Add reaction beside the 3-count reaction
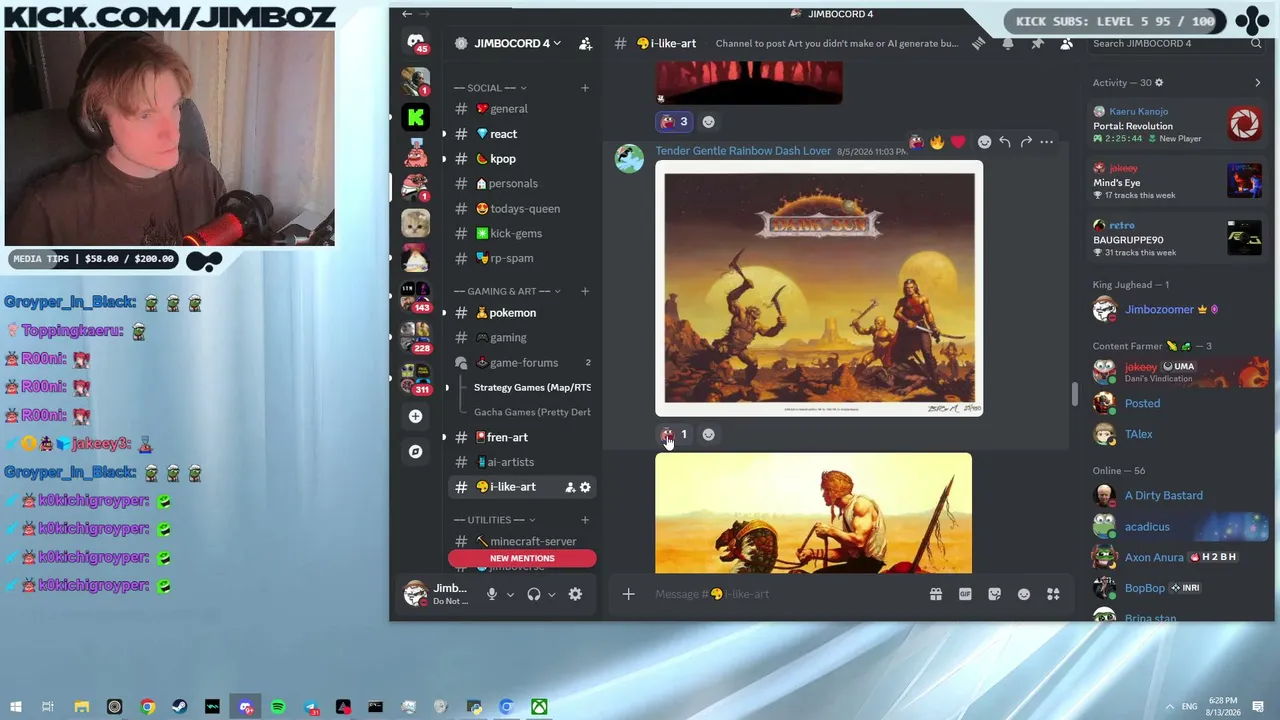Screen dimensions: 1280x720 coord(708,122)
